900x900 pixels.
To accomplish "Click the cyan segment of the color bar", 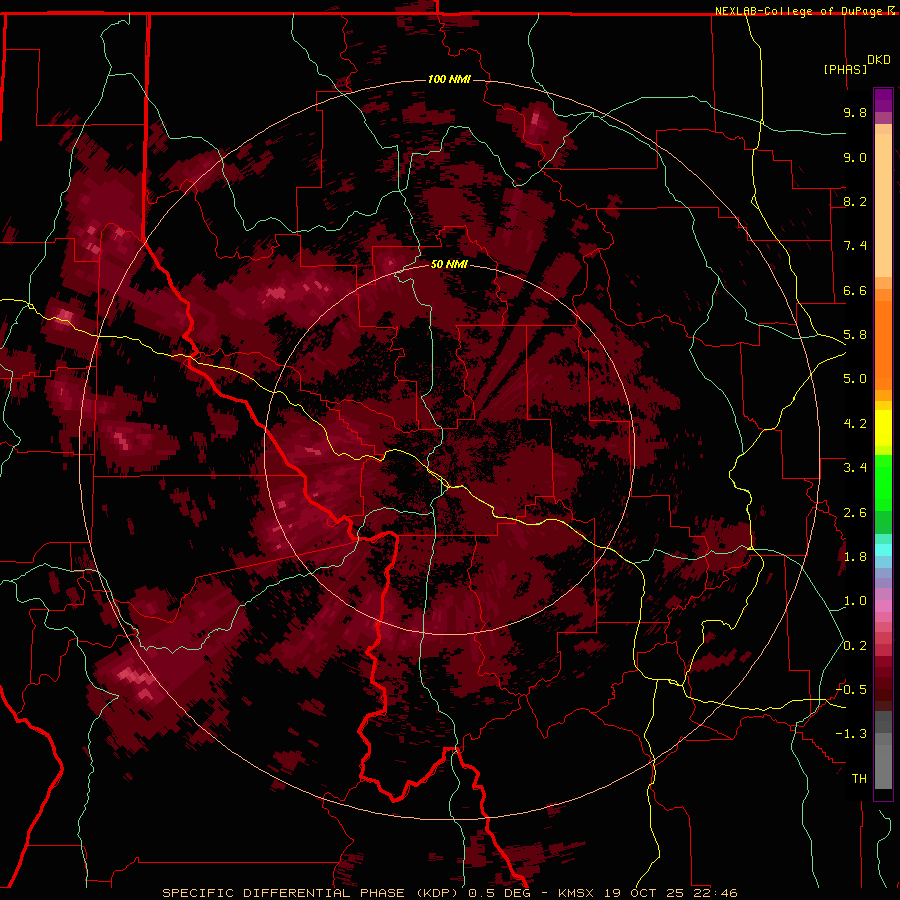I will point(883,550).
